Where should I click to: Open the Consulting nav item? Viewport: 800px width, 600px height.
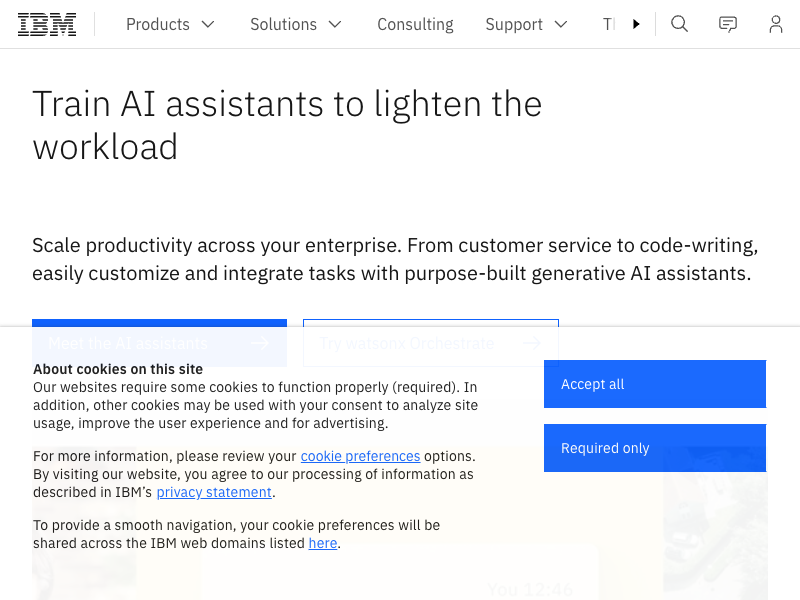[415, 24]
